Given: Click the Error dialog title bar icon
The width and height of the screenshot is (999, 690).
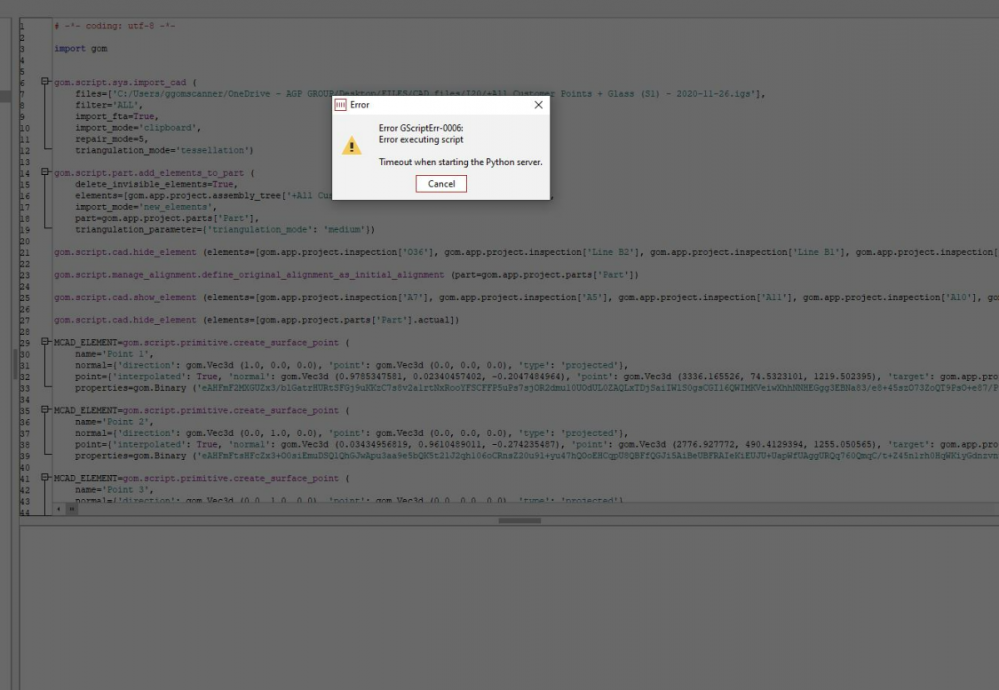Looking at the screenshot, I should point(340,104).
